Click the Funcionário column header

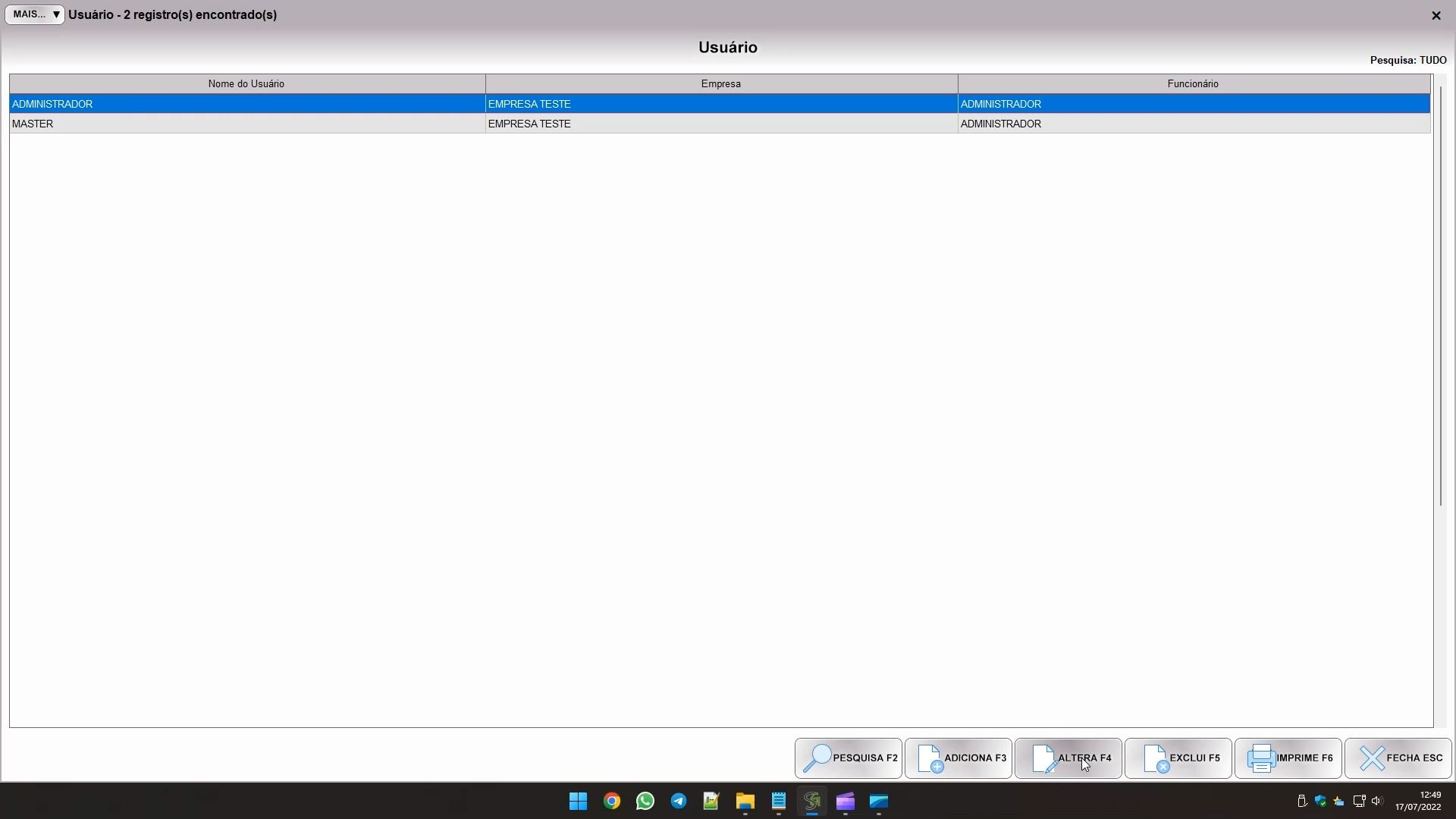(1193, 84)
